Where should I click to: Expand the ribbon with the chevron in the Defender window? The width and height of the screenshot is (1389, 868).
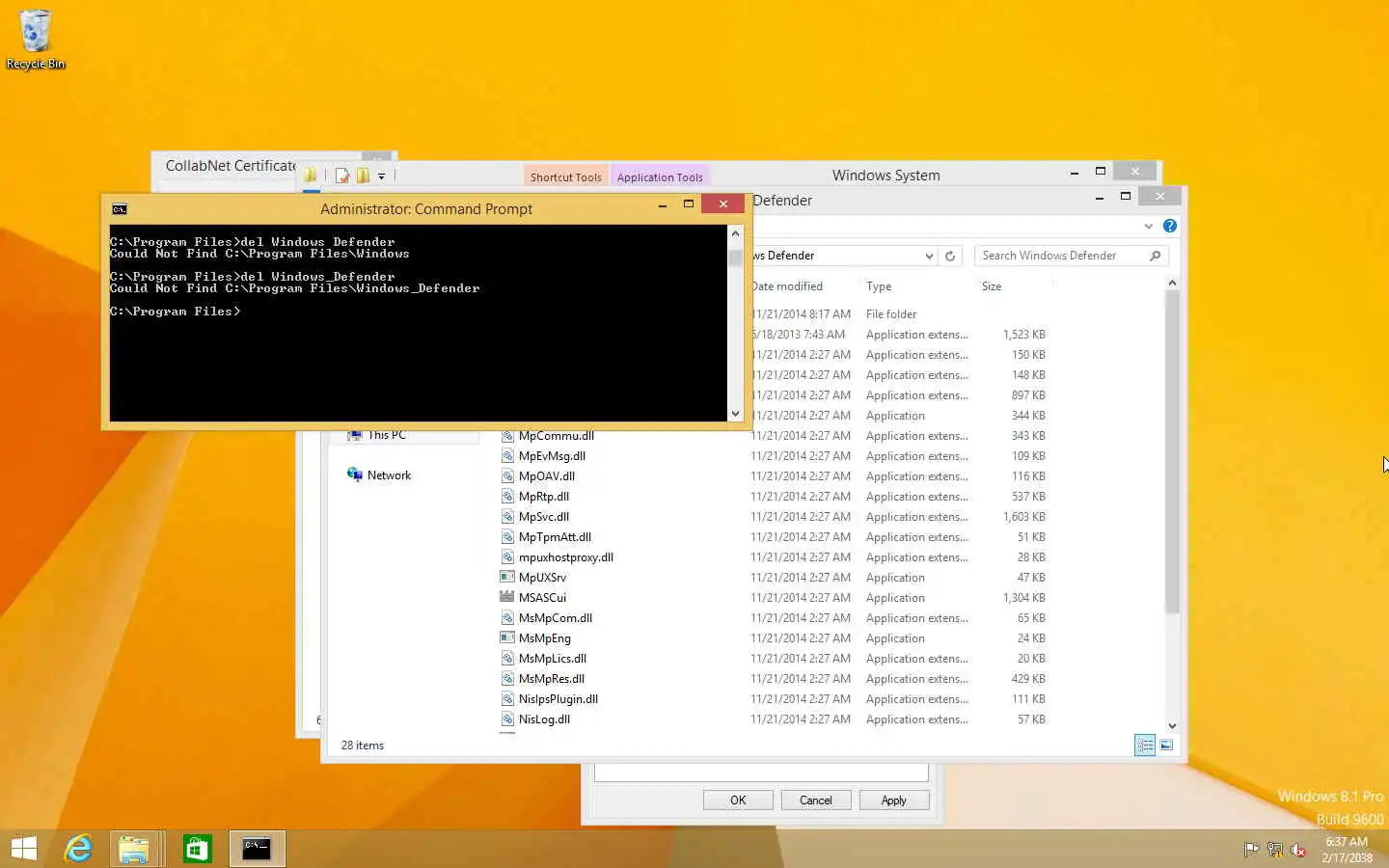tap(1149, 226)
